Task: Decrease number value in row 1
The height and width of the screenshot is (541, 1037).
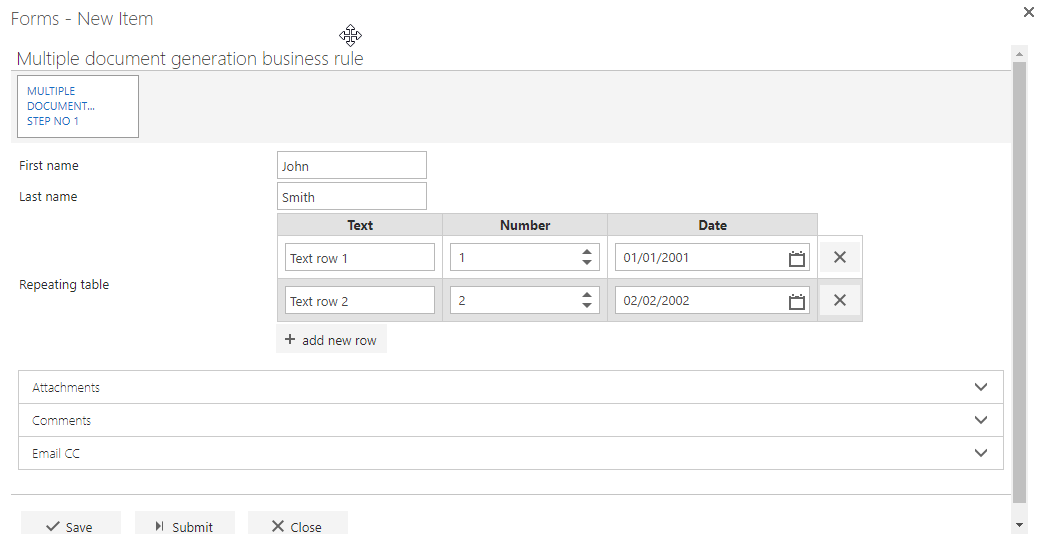Action: (x=587, y=263)
